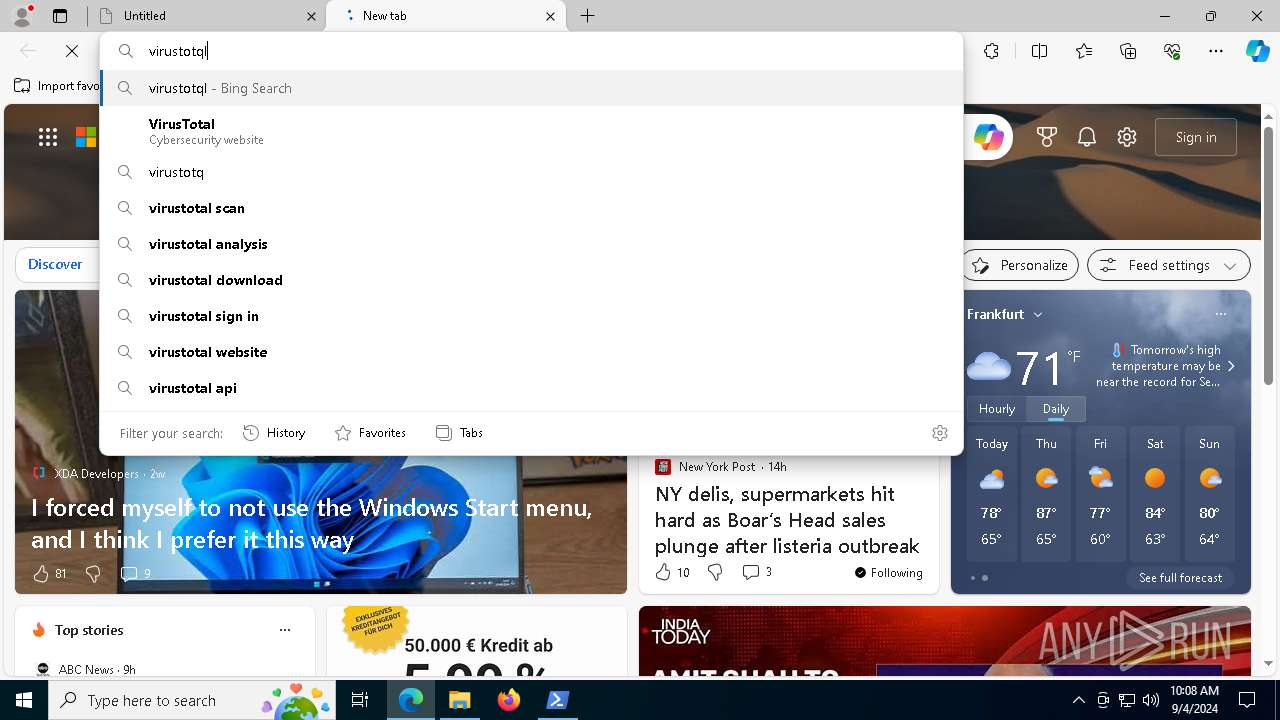Open the Favorites star icon
This screenshot has width=1280, height=720.
pos(1084,51)
